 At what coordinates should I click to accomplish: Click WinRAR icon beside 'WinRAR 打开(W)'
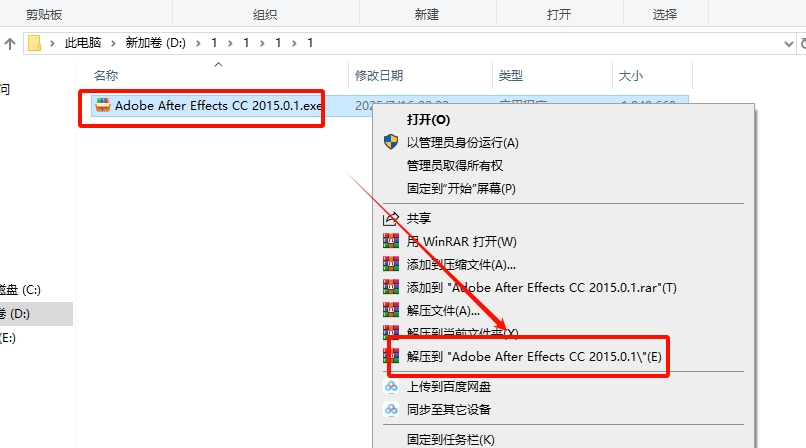click(x=391, y=241)
